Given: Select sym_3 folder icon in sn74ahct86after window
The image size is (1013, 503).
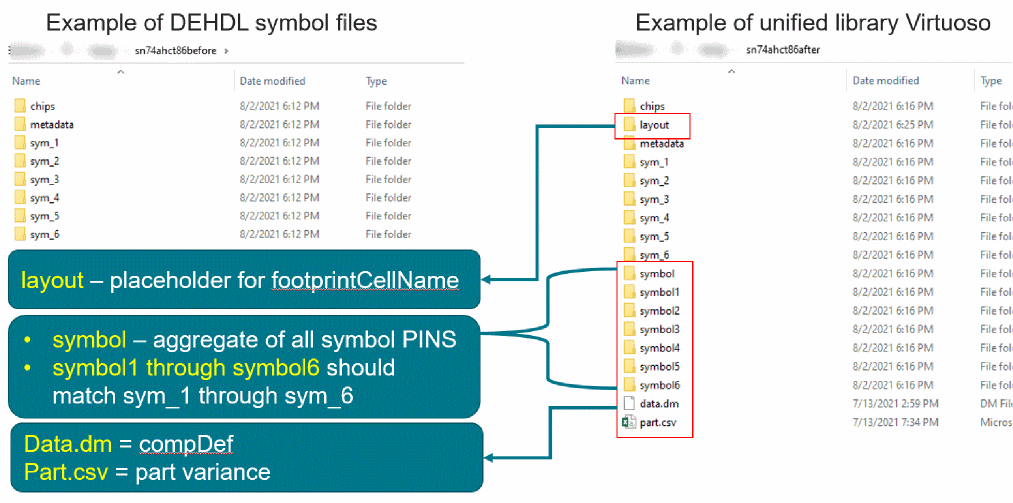Looking at the screenshot, I should (629, 200).
